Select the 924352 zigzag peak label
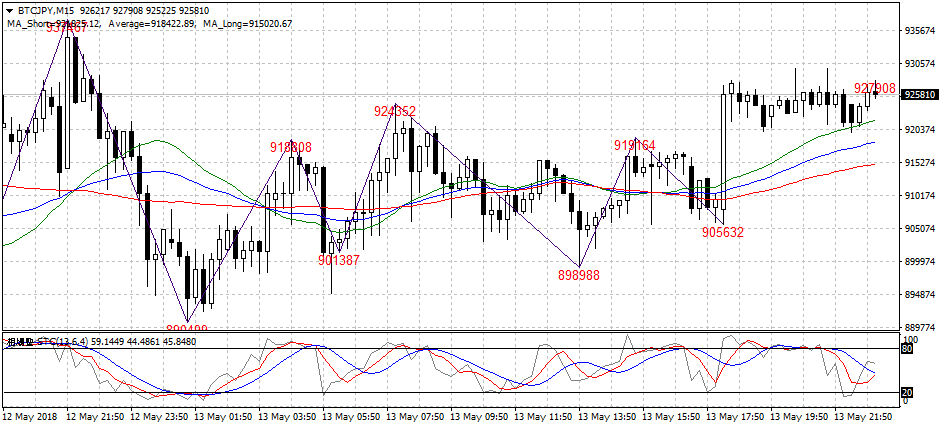Image resolution: width=942 pixels, height=428 pixels. click(395, 111)
